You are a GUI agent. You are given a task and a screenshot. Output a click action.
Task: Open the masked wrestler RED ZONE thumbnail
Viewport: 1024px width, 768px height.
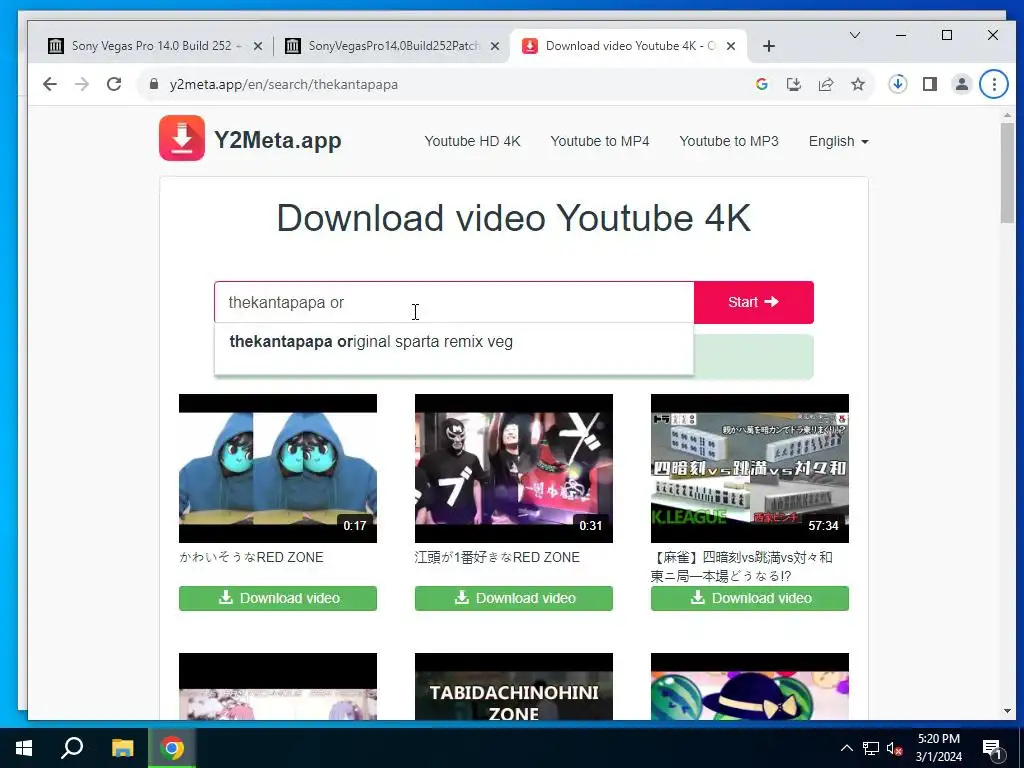point(513,468)
